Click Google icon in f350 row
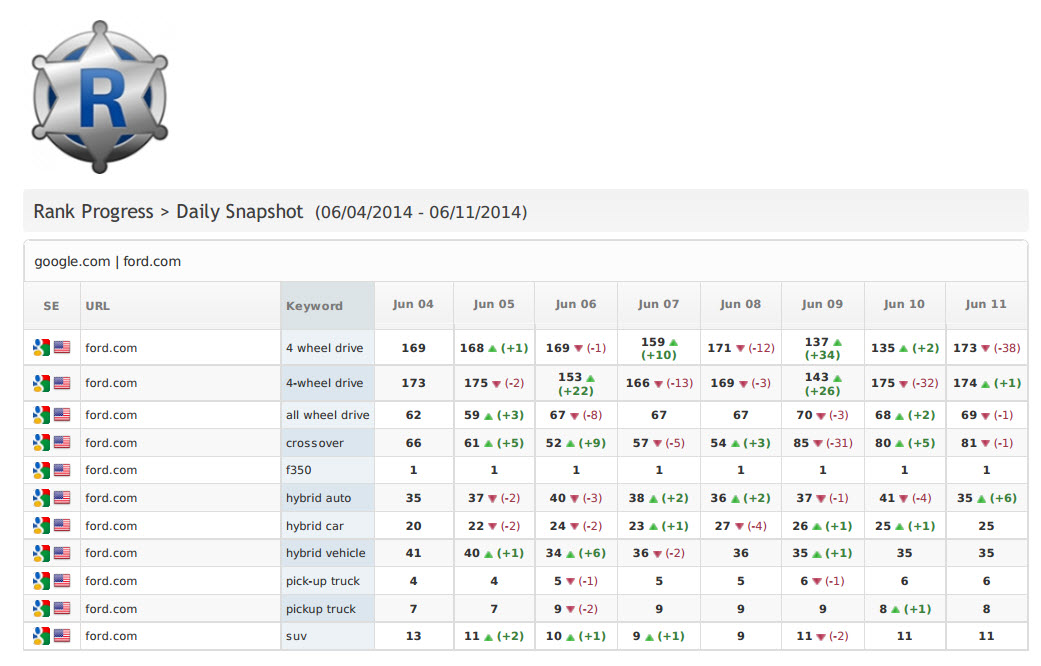Image resolution: width=1041 pixels, height=666 pixels. pos(41,469)
